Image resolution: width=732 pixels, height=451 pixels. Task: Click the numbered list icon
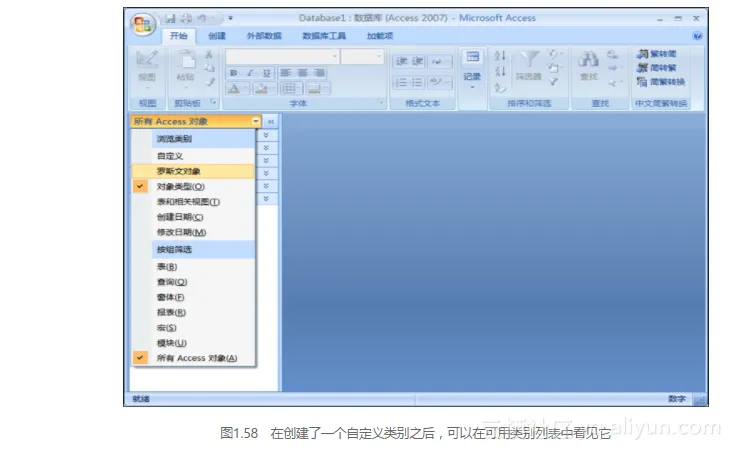(401, 83)
